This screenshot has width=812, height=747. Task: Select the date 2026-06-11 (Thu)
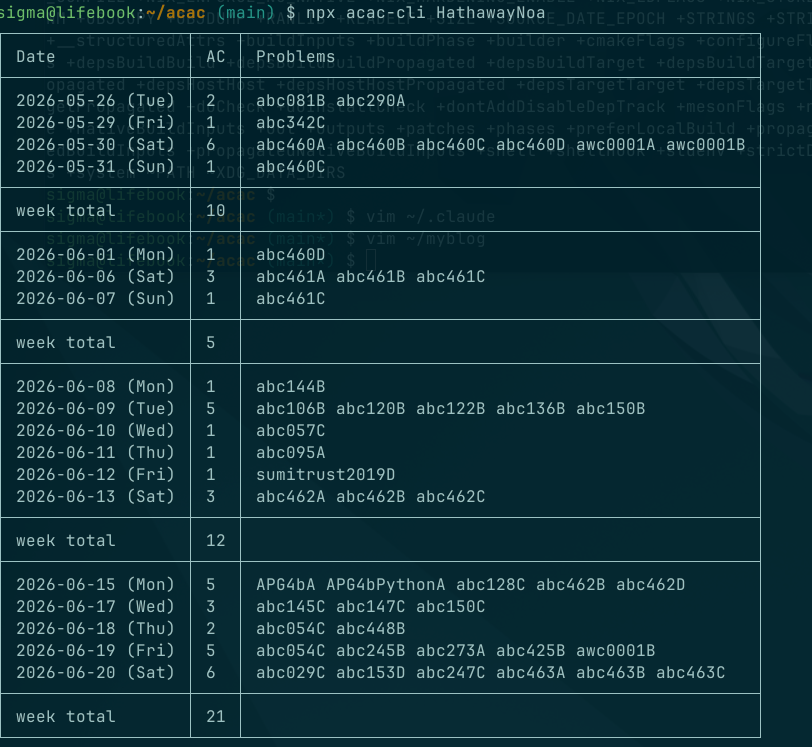point(95,453)
